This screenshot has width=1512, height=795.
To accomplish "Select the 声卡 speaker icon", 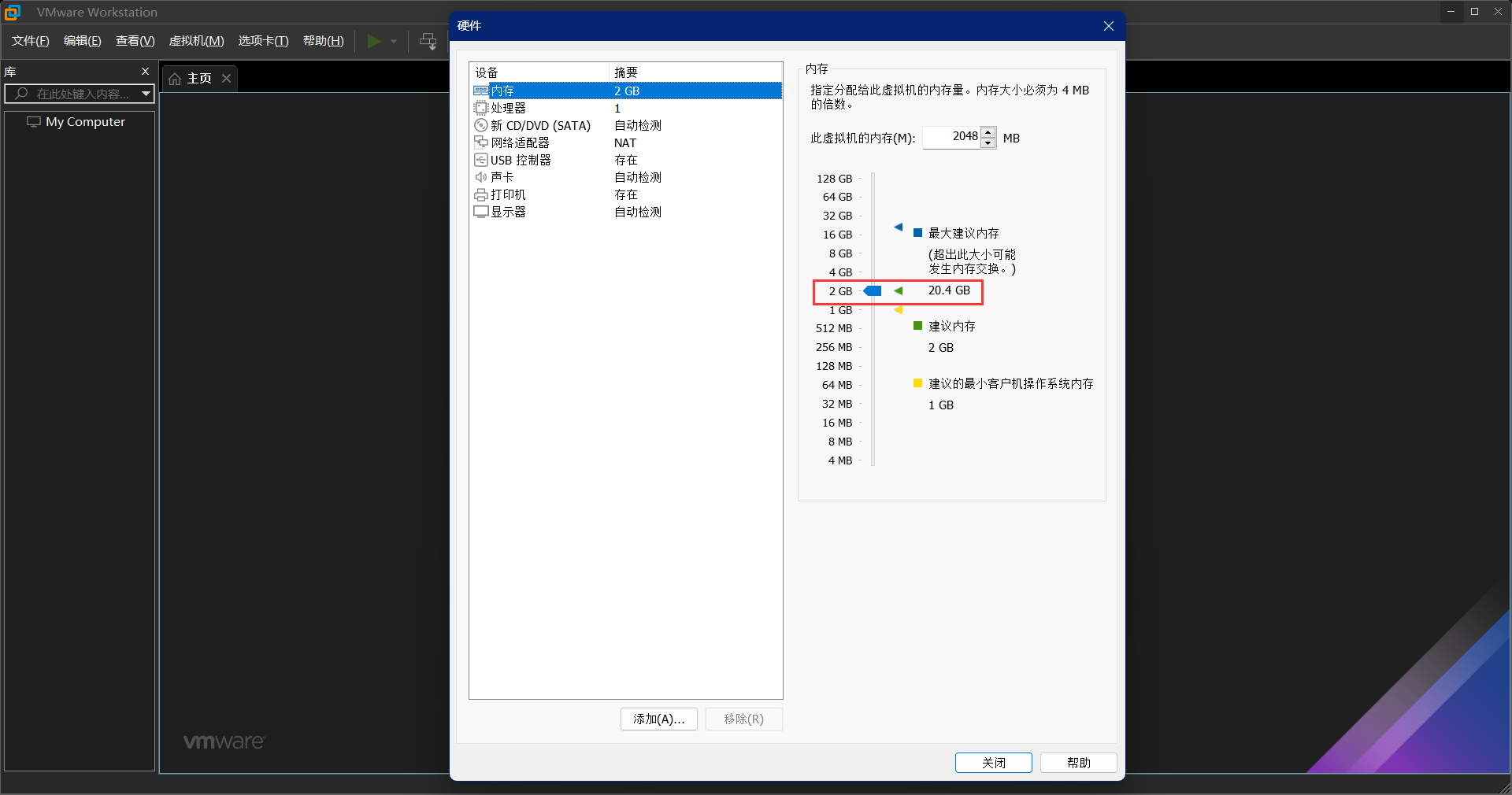I will pos(480,178).
